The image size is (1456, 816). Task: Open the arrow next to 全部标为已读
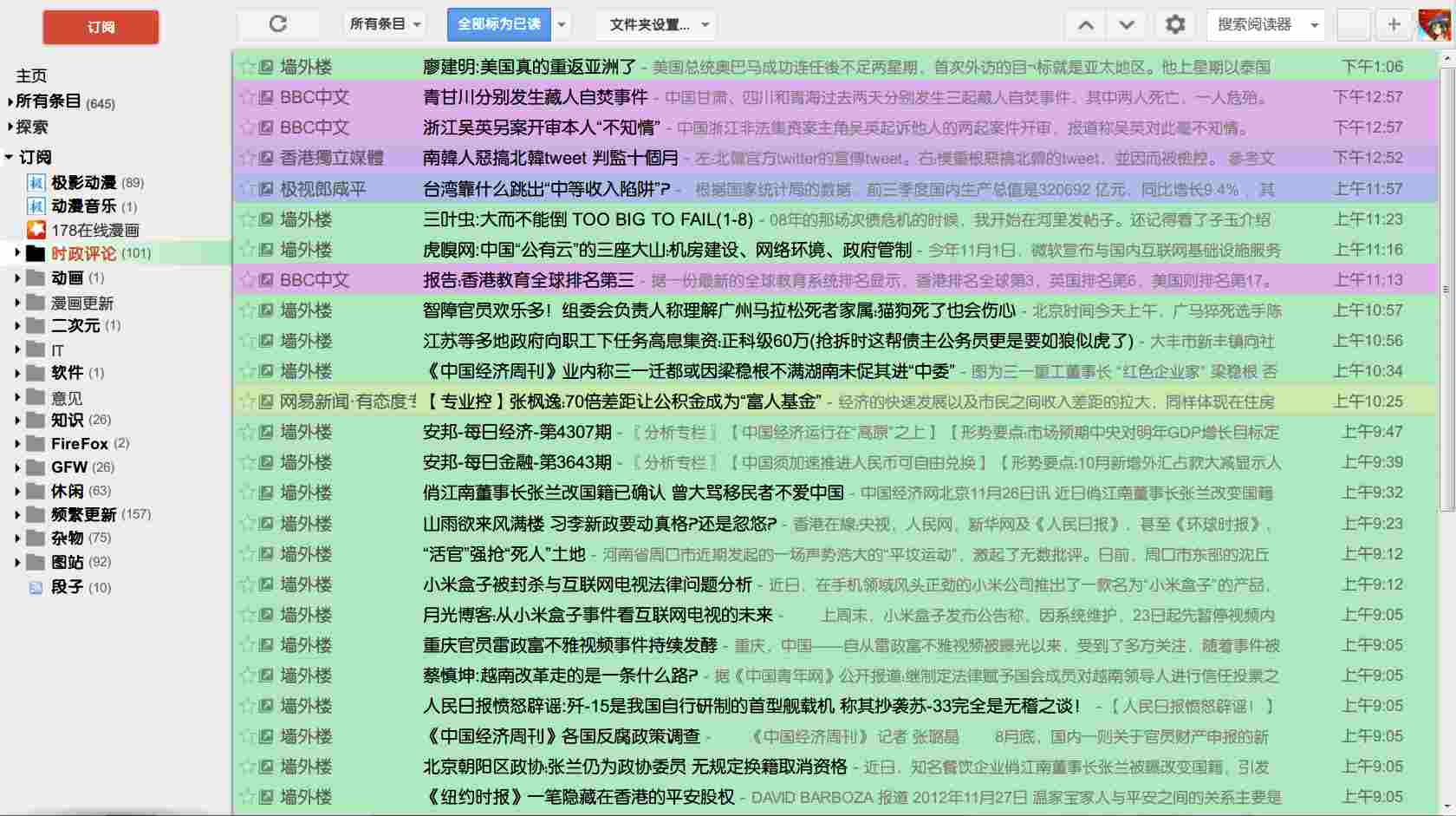point(561,24)
